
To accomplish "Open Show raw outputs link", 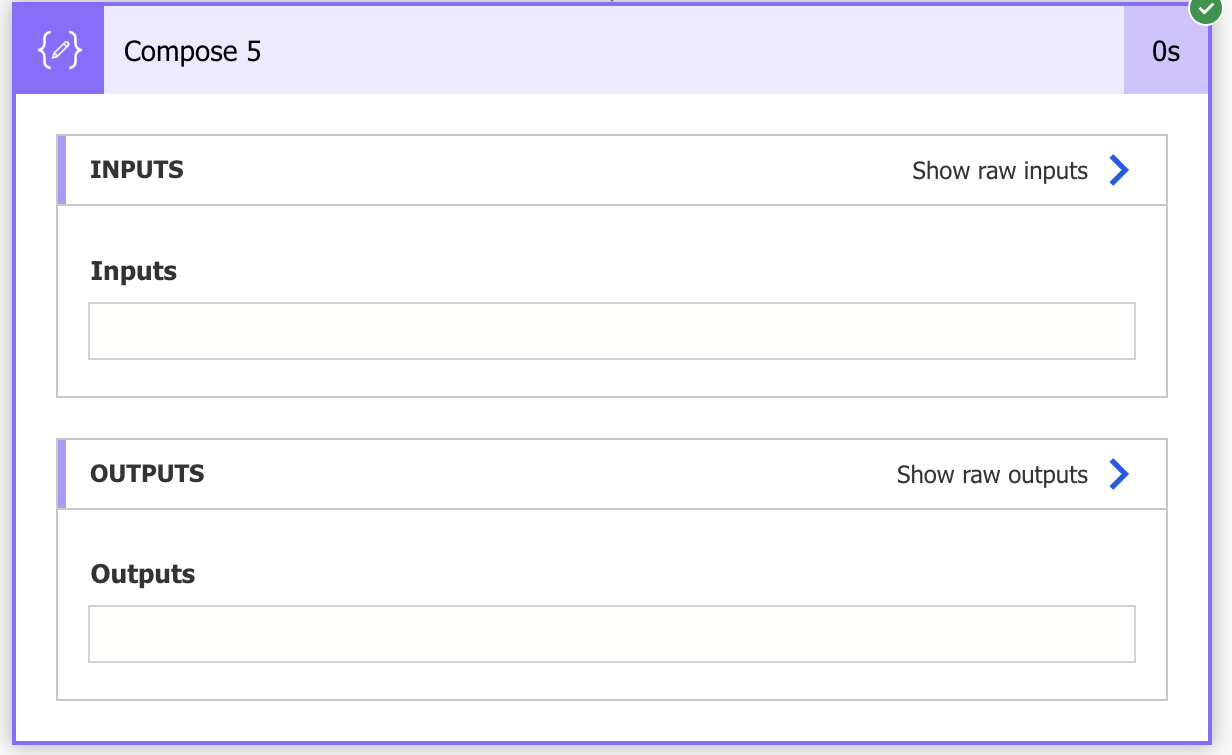I will 992,474.
